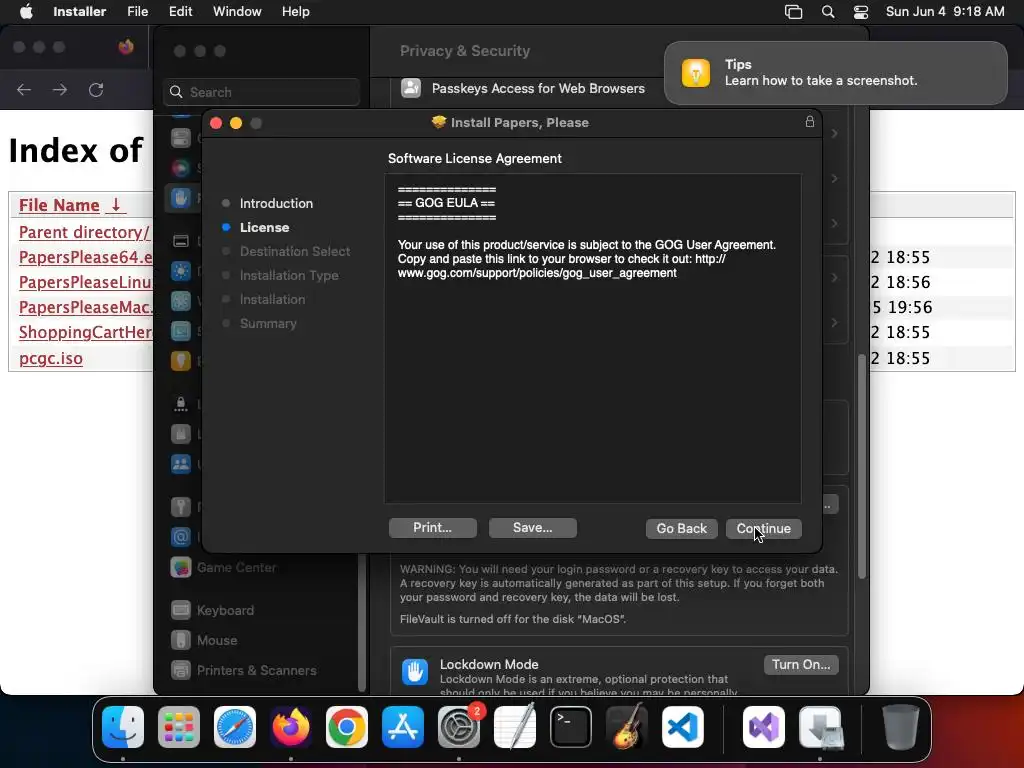Open the PapersPleaseMac file link
This screenshot has height=768, width=1024.
86,308
